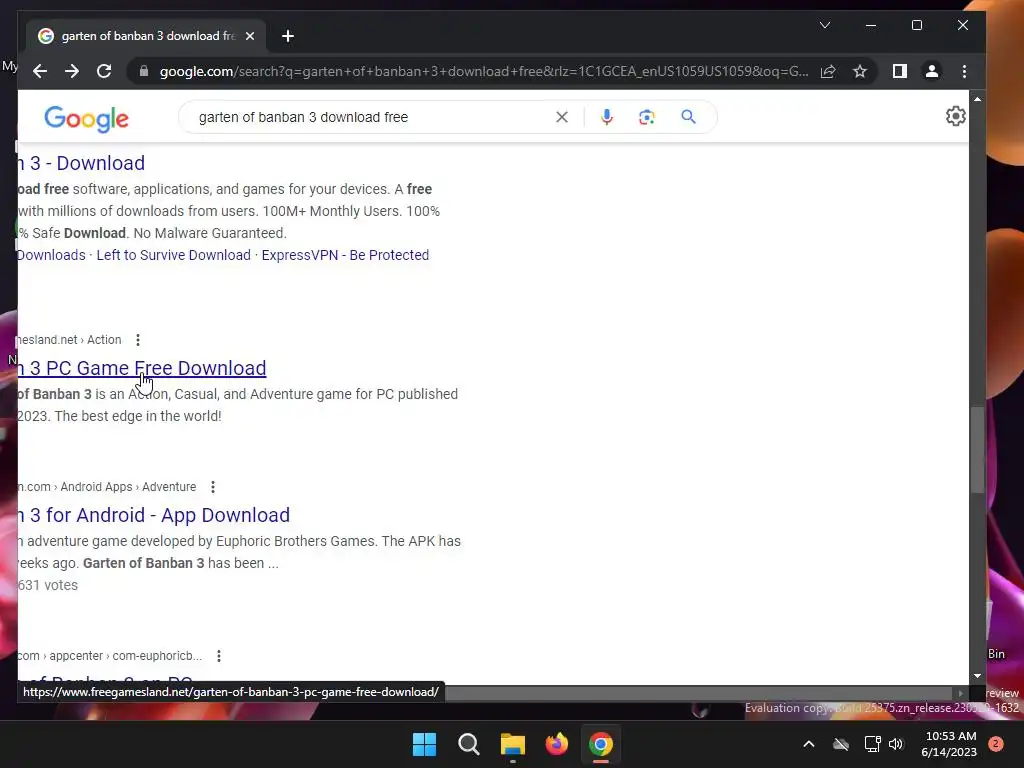
Task: Select the garten of banban 3 tab
Action: pyautogui.click(x=146, y=36)
